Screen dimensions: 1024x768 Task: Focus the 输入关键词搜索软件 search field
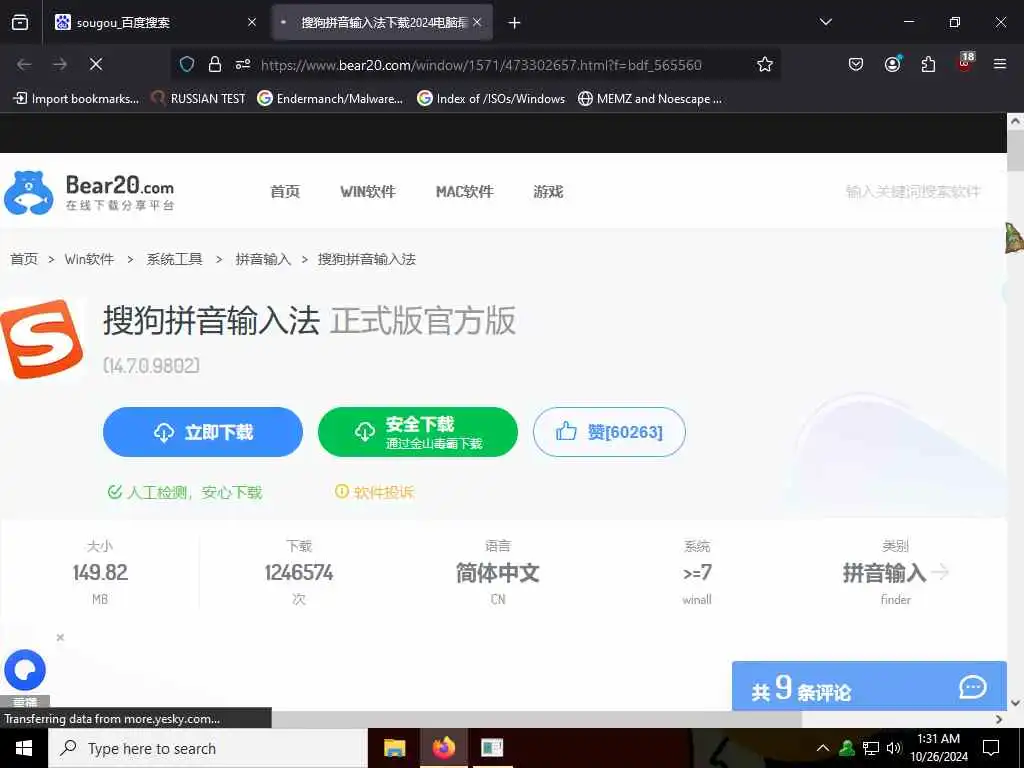click(x=913, y=191)
